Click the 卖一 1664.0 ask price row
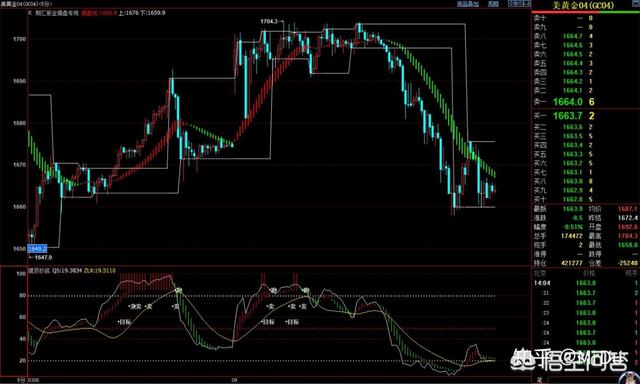This screenshot has height=384, width=640. coord(586,102)
